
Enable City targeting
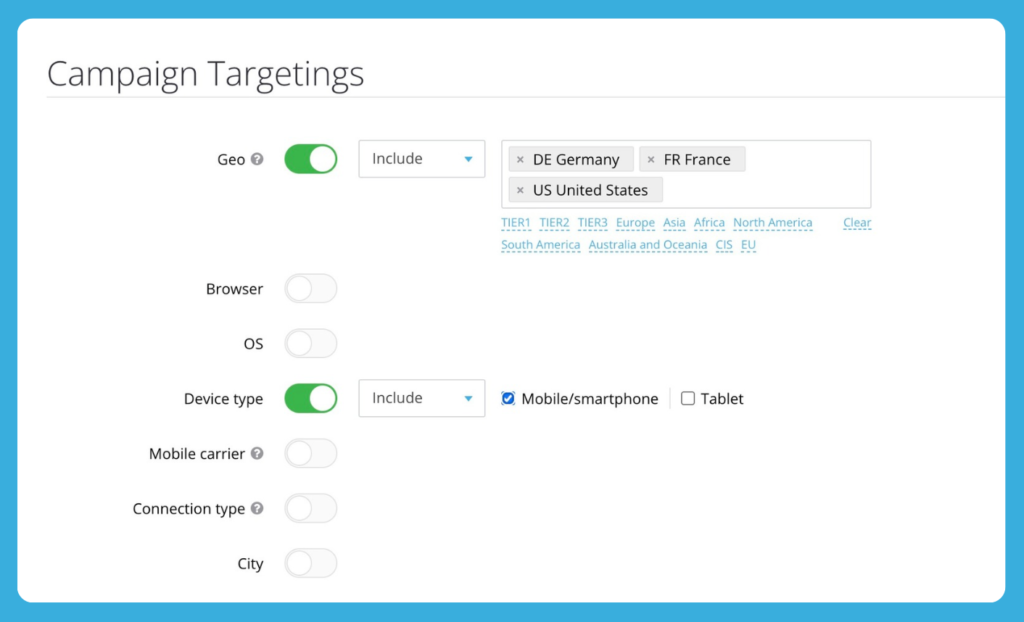[x=310, y=563]
